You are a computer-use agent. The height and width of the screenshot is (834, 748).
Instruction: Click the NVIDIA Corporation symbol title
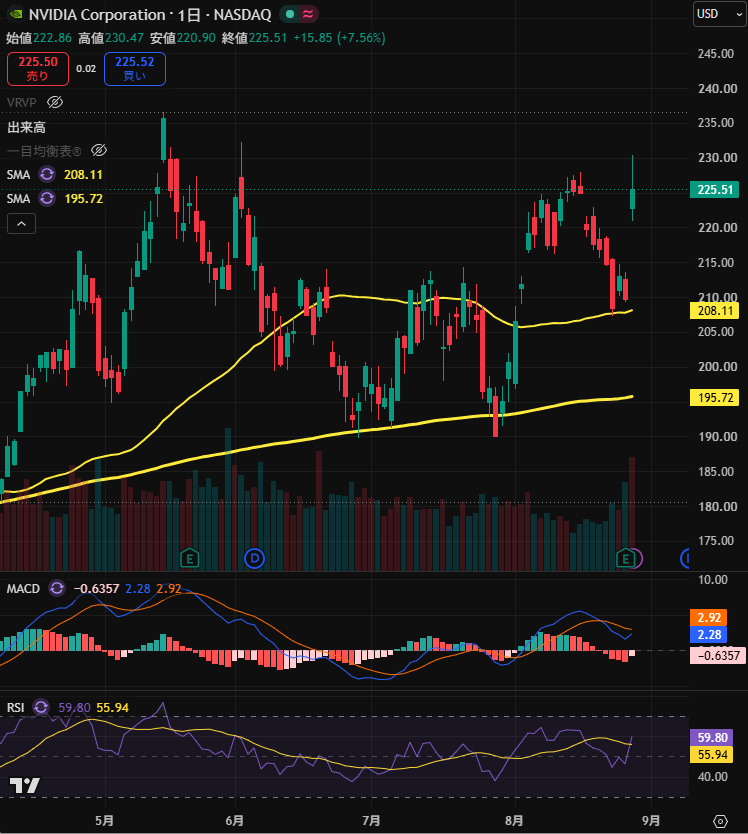coord(97,14)
